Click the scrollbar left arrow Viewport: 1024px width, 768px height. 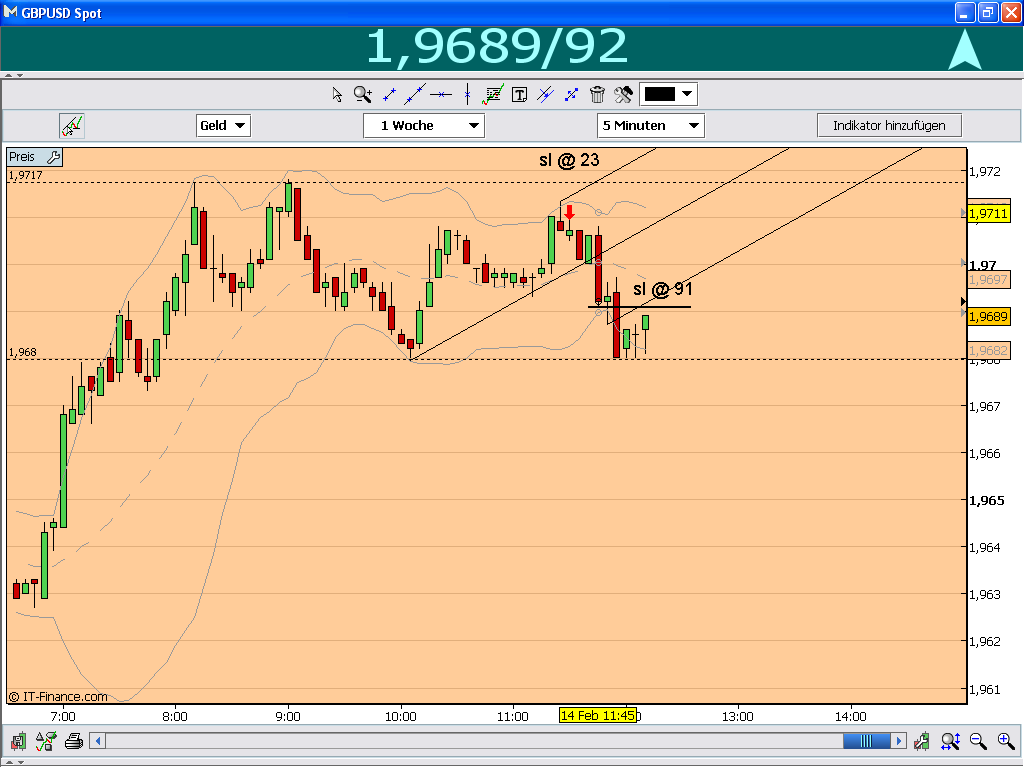pos(98,741)
